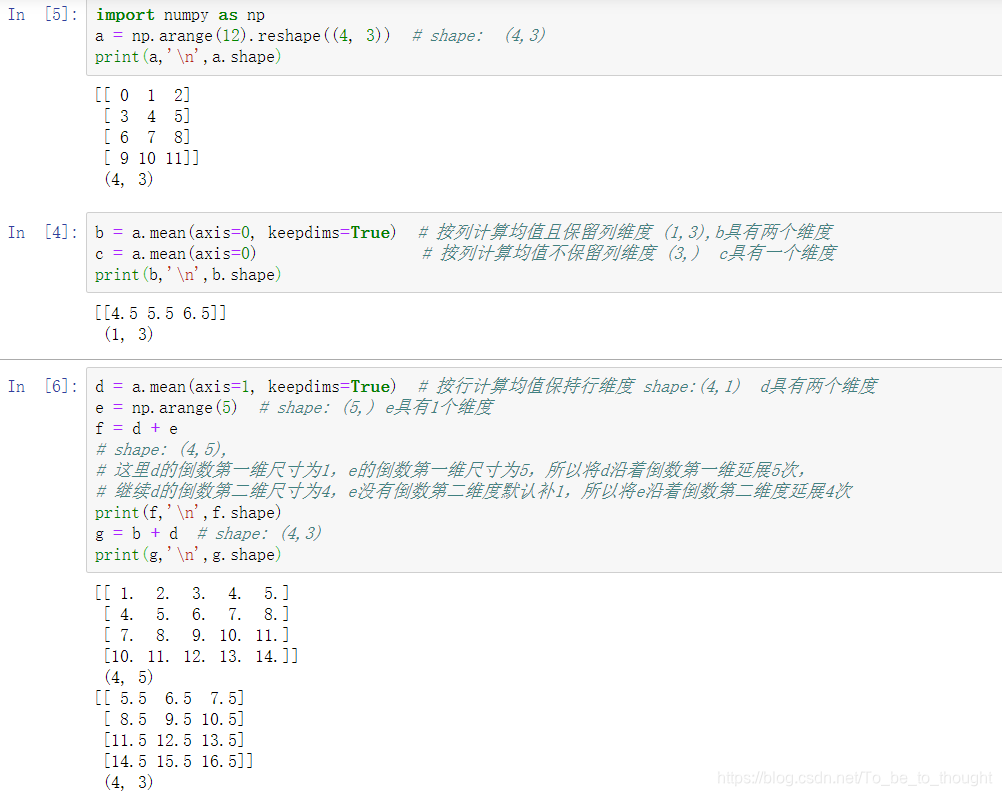Click the output row '[ 6 7 8]'
The height and width of the screenshot is (796, 1002).
pyautogui.click(x=147, y=137)
